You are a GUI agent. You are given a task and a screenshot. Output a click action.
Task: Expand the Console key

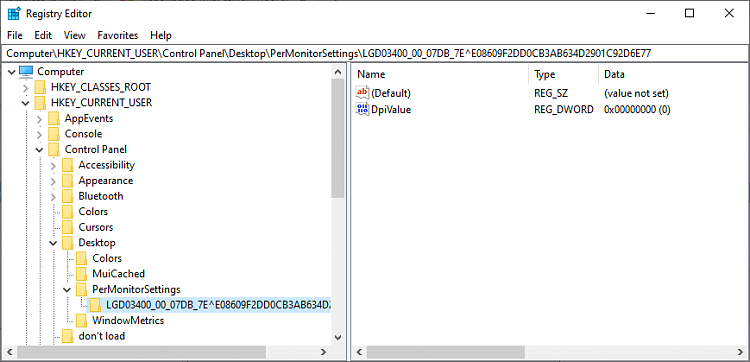40,134
